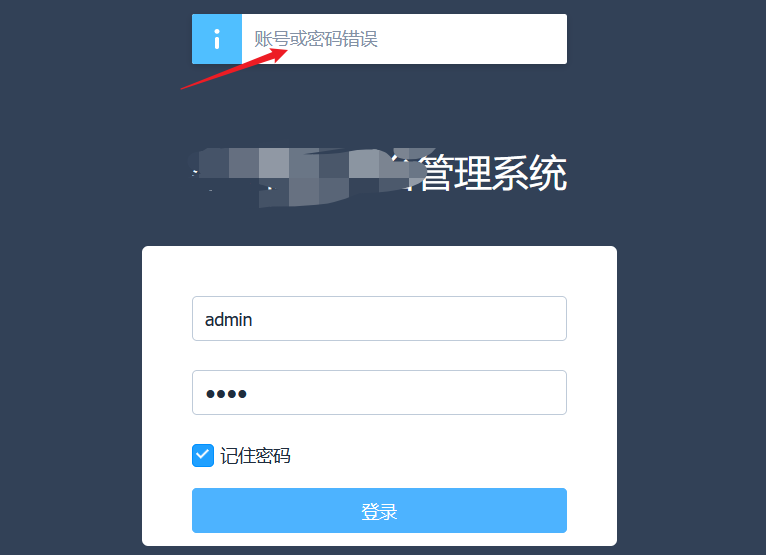766x555 pixels.
Task: Submit with the 登录 button
Action: [x=379, y=511]
